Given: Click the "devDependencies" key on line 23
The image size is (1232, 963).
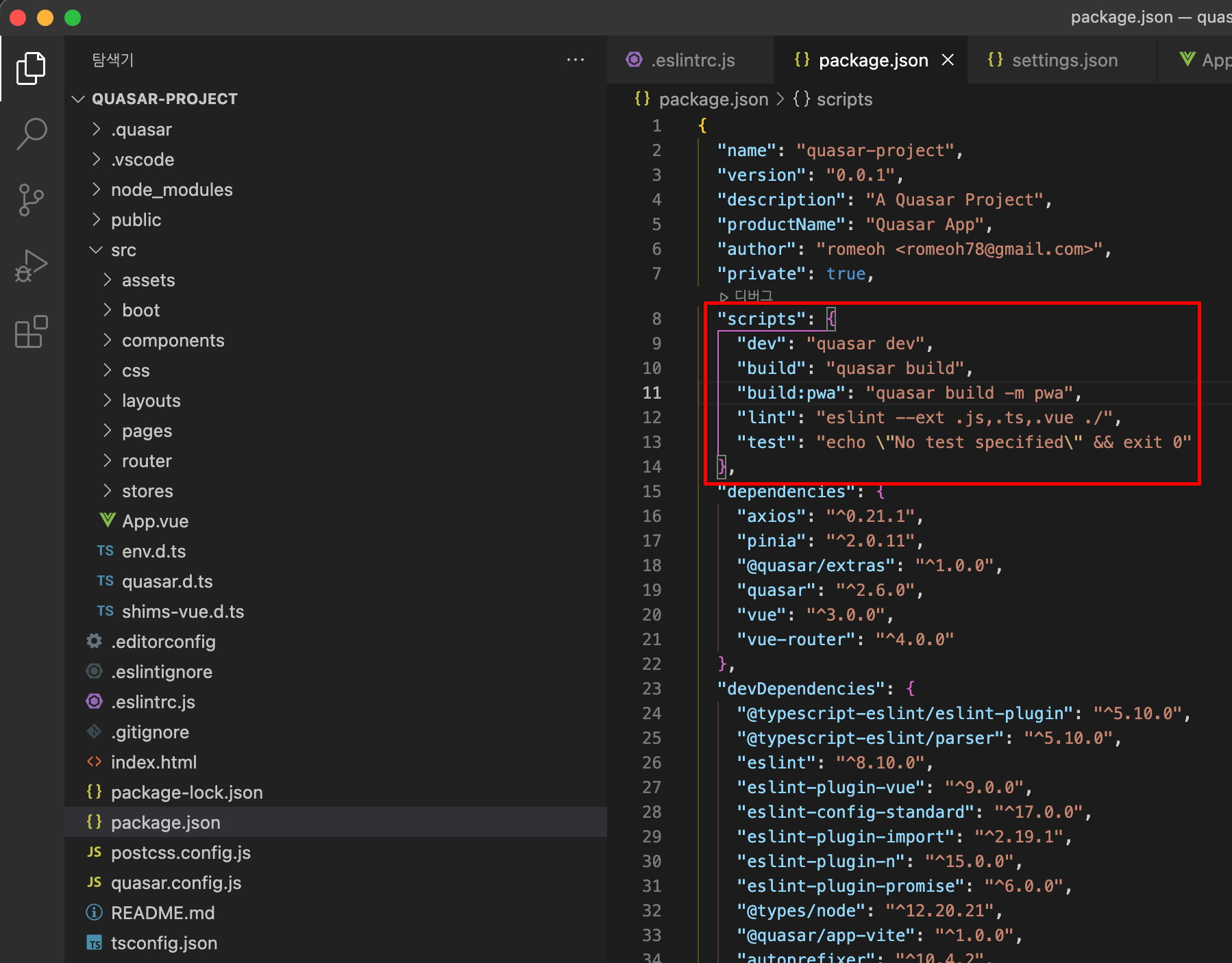Looking at the screenshot, I should [x=801, y=688].
